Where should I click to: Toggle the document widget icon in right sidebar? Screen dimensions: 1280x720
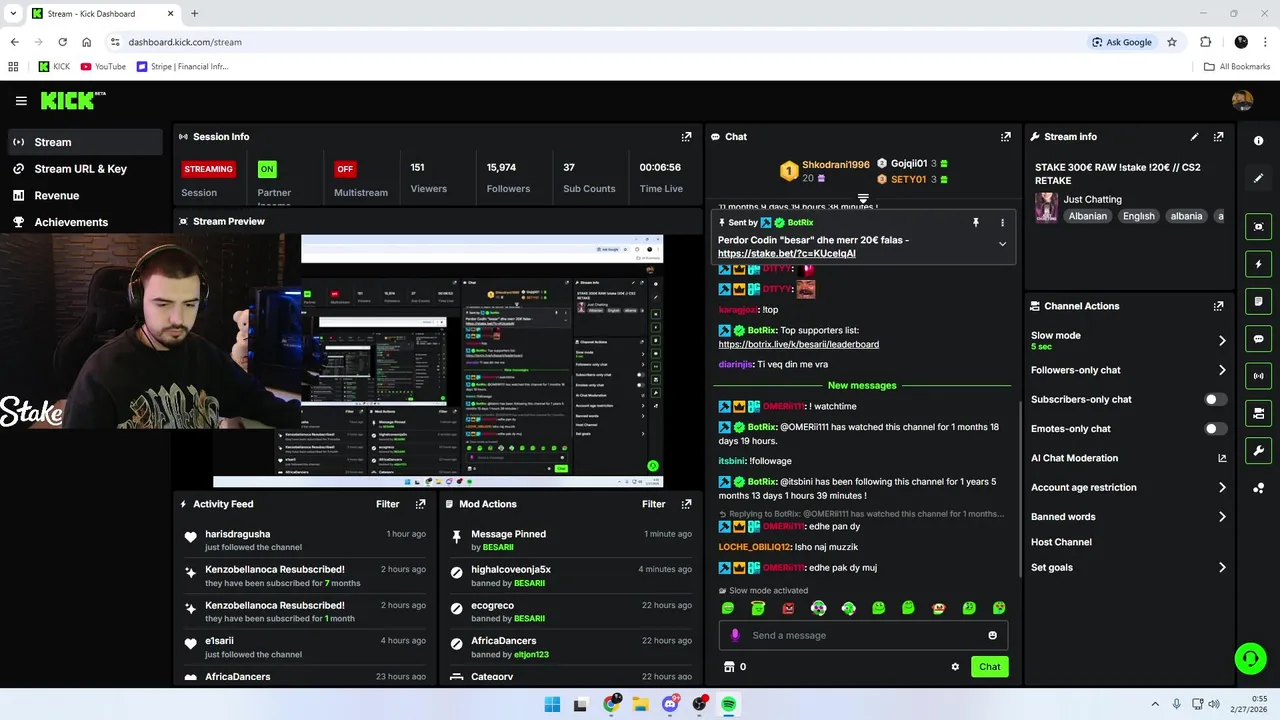(1259, 301)
